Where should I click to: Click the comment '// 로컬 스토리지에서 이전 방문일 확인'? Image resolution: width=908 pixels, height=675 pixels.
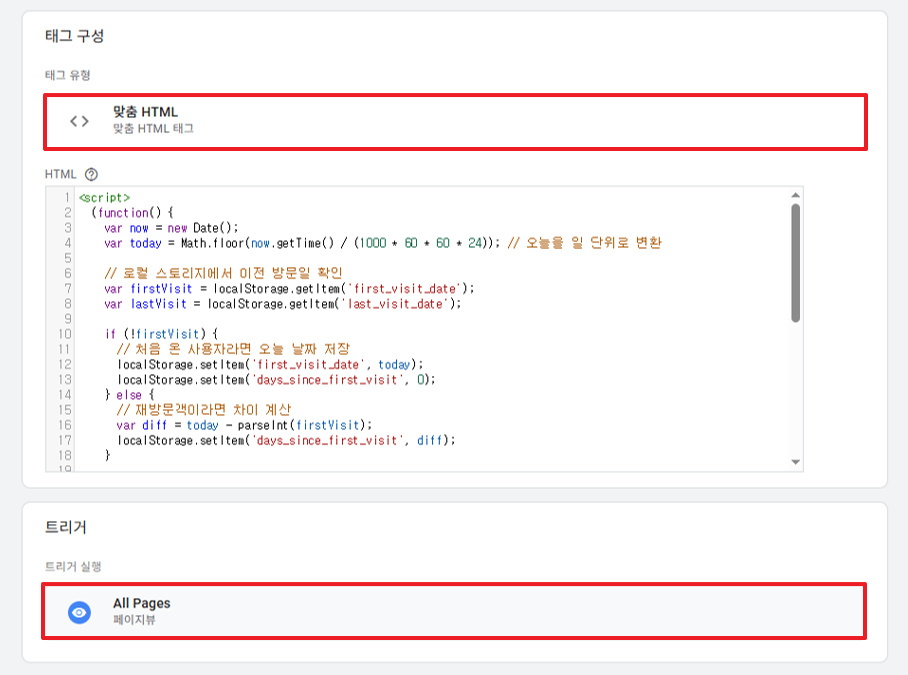coord(224,273)
